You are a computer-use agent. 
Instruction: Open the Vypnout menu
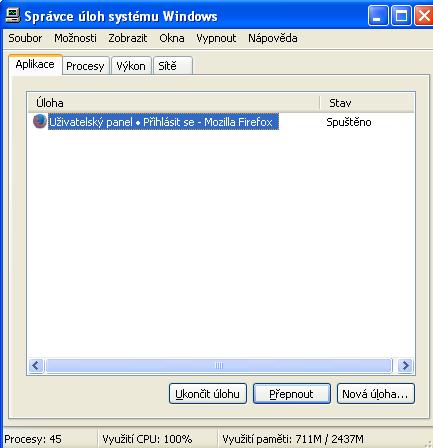coord(216,38)
